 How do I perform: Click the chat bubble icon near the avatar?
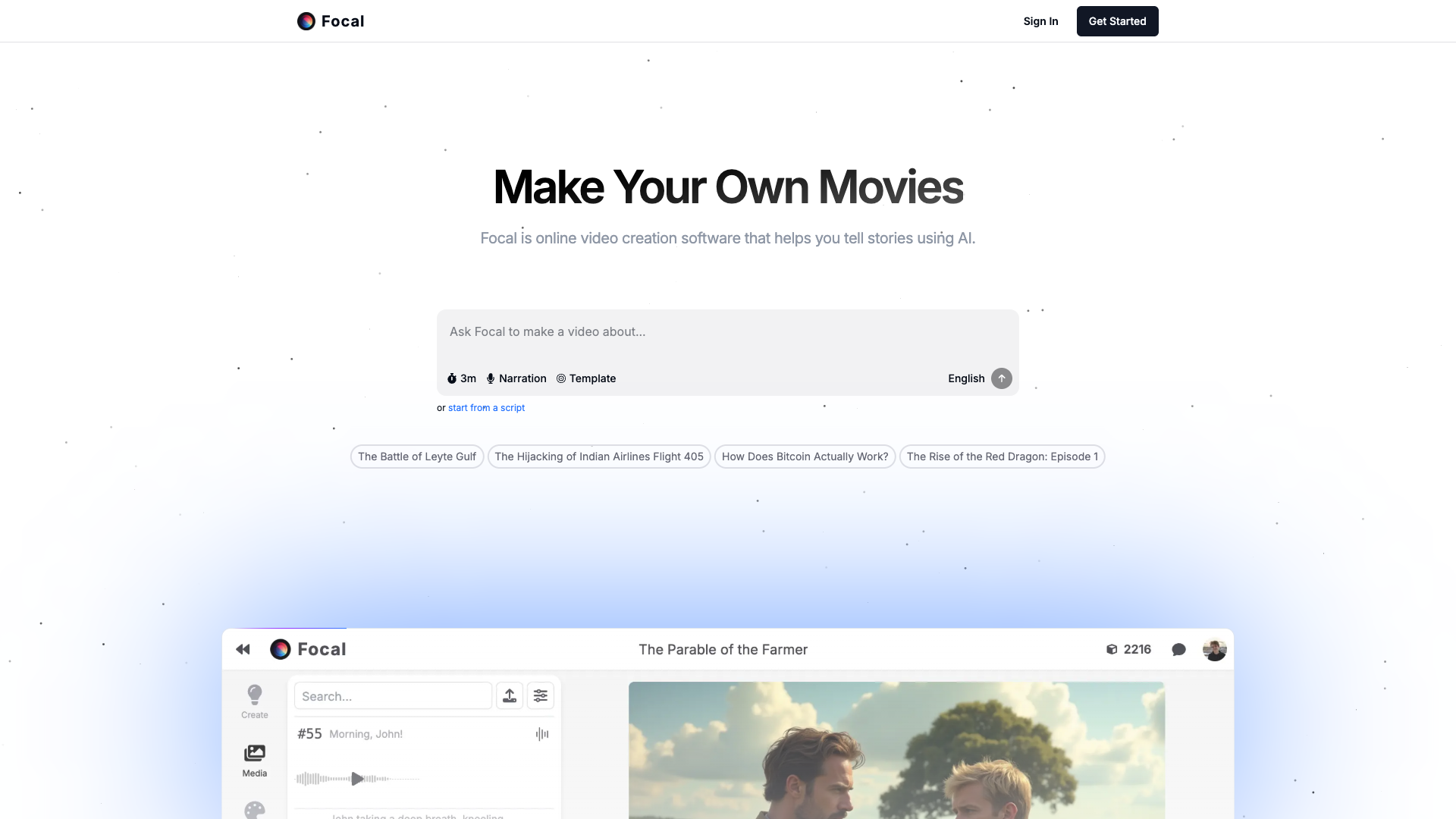1178,649
